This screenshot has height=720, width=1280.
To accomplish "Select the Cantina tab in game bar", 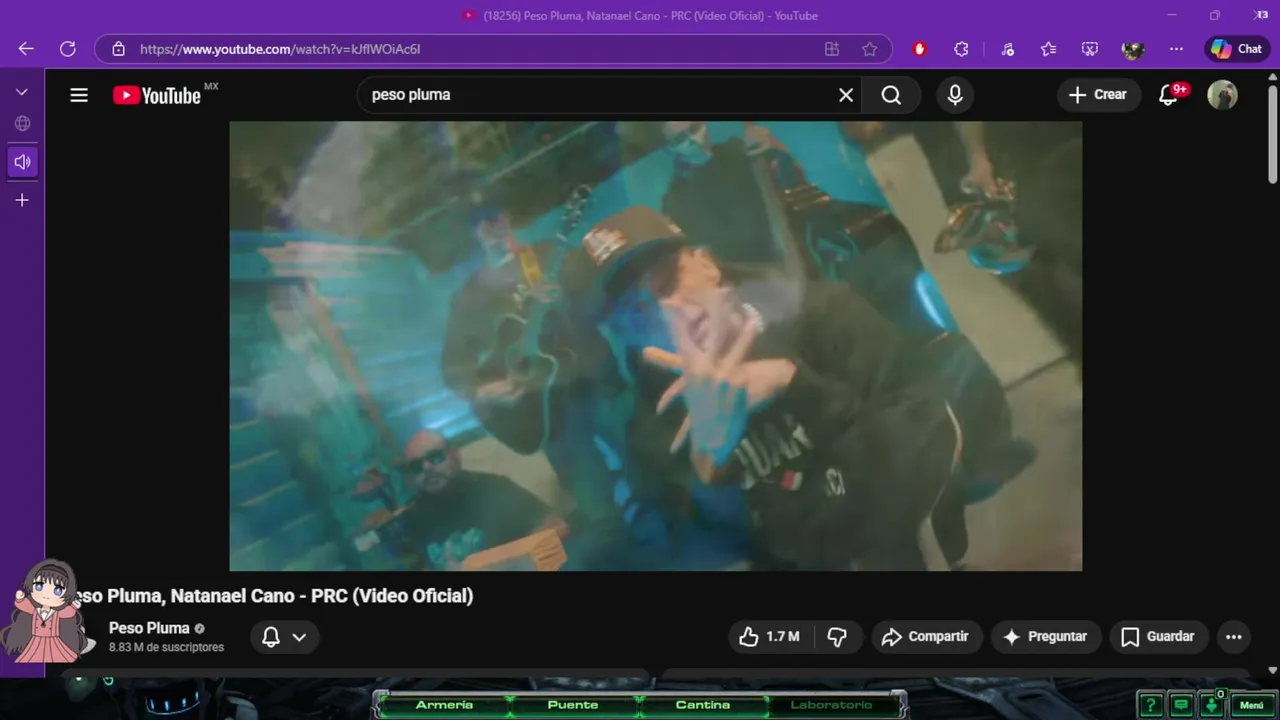I will click(702, 705).
